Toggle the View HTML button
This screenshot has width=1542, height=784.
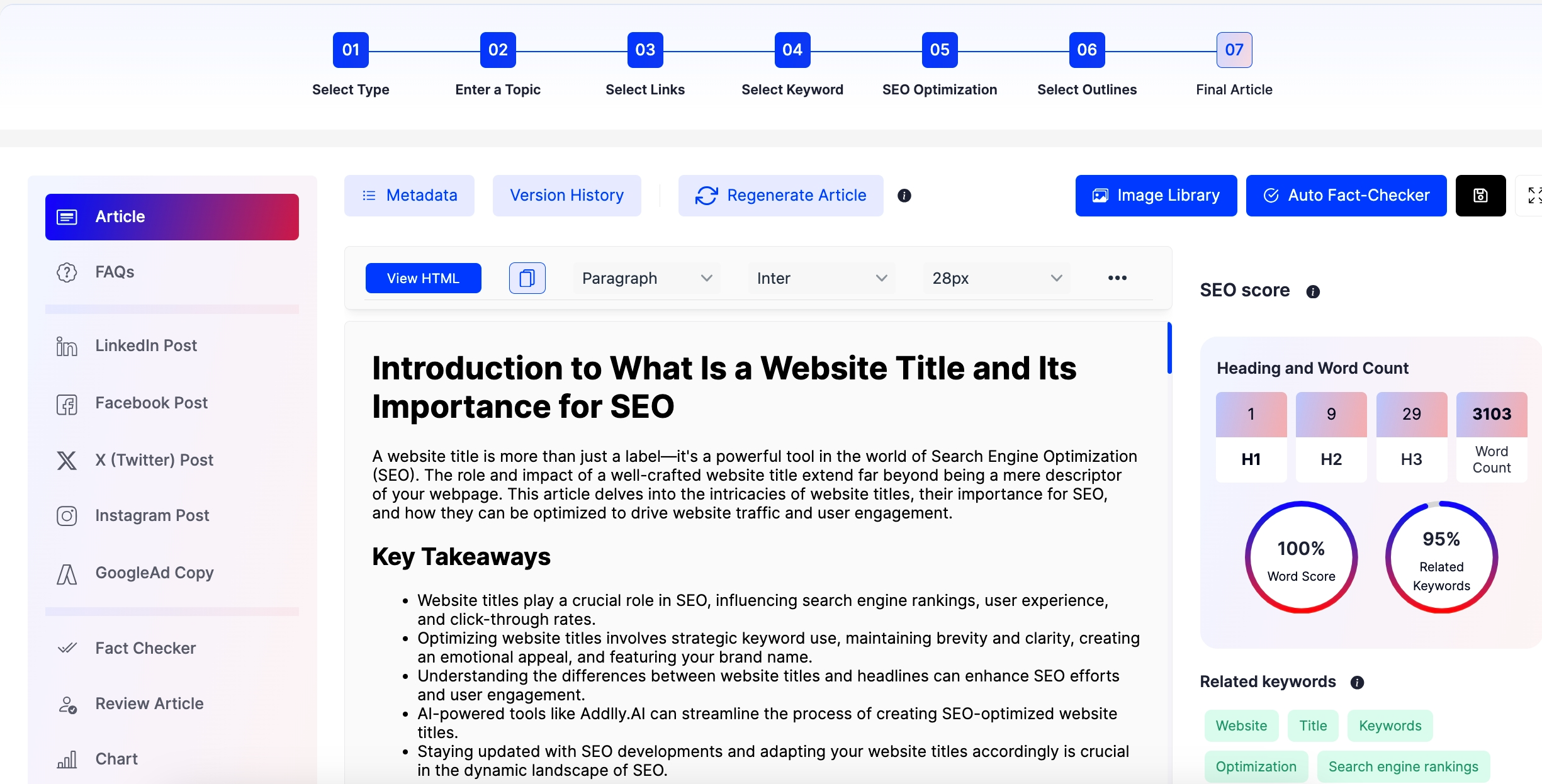pos(423,278)
